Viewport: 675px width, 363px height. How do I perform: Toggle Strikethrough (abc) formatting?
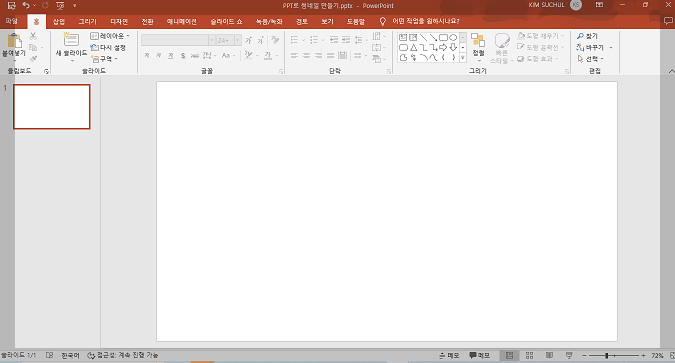tap(195, 56)
